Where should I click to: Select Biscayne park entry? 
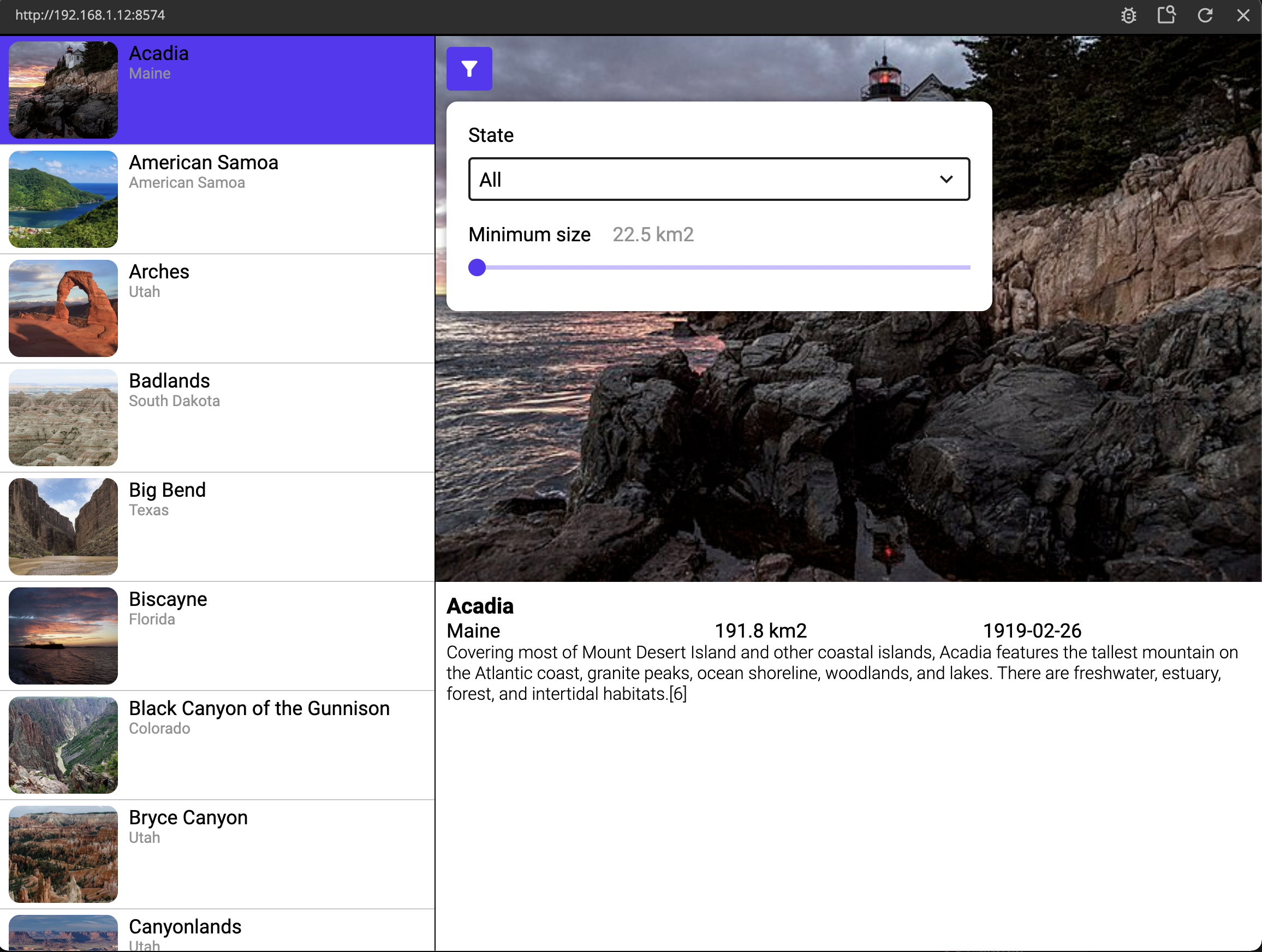(x=217, y=636)
